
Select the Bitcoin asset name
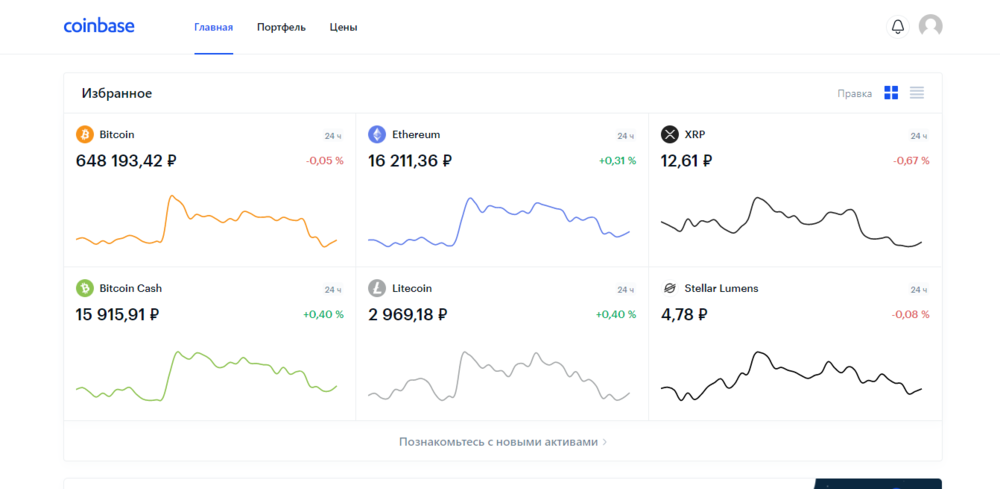pyautogui.click(x=117, y=135)
